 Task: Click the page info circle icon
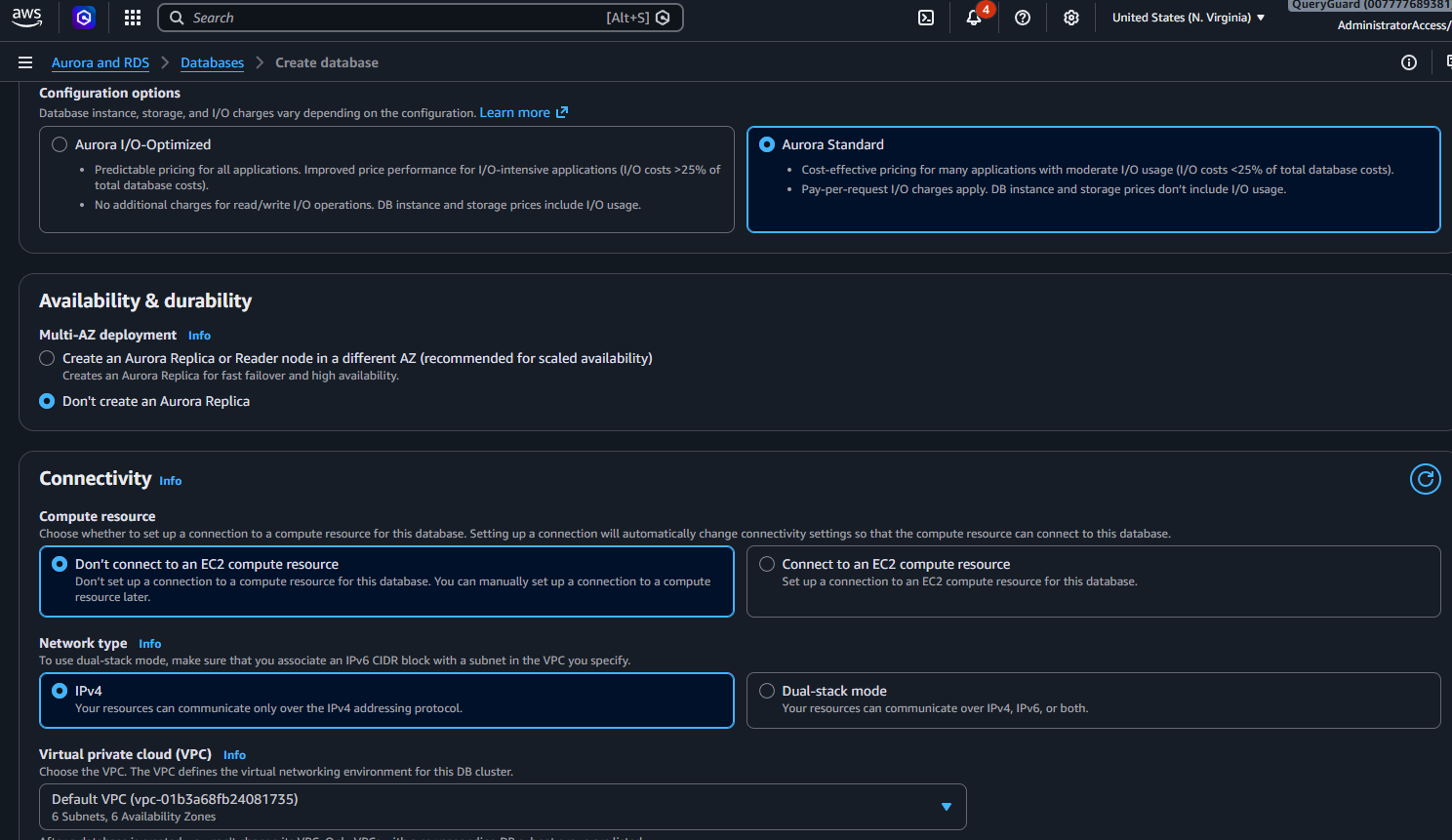(1409, 62)
